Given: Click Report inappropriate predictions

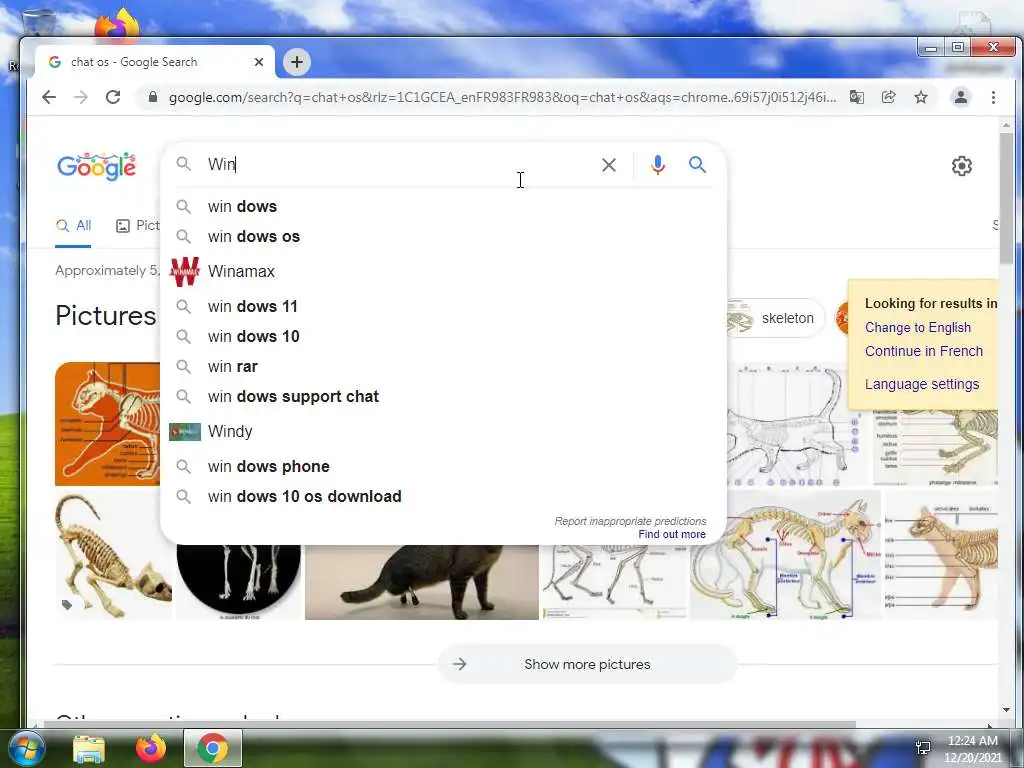Looking at the screenshot, I should (630, 521).
